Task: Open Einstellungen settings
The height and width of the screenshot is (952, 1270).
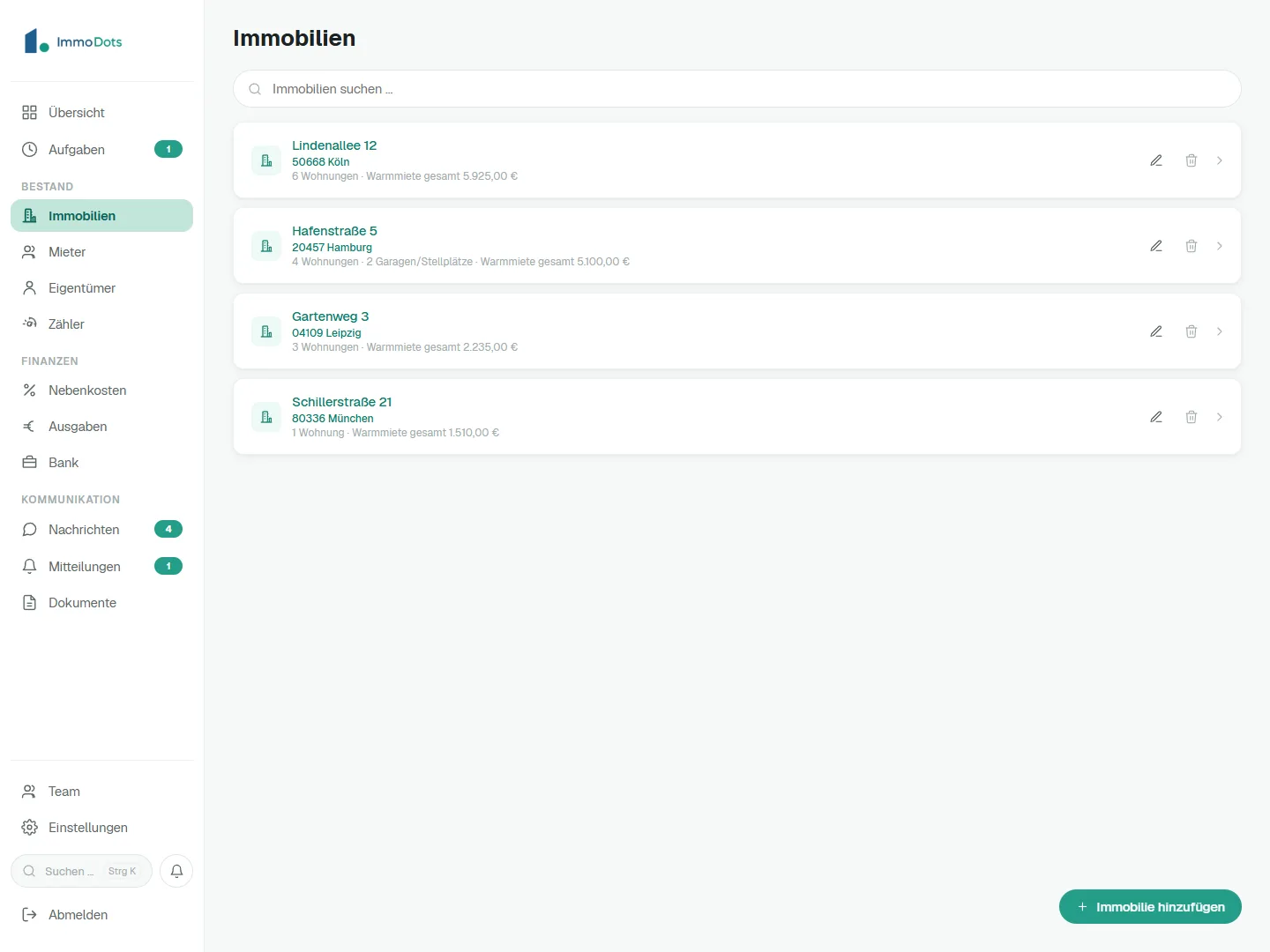Action: pos(101,828)
